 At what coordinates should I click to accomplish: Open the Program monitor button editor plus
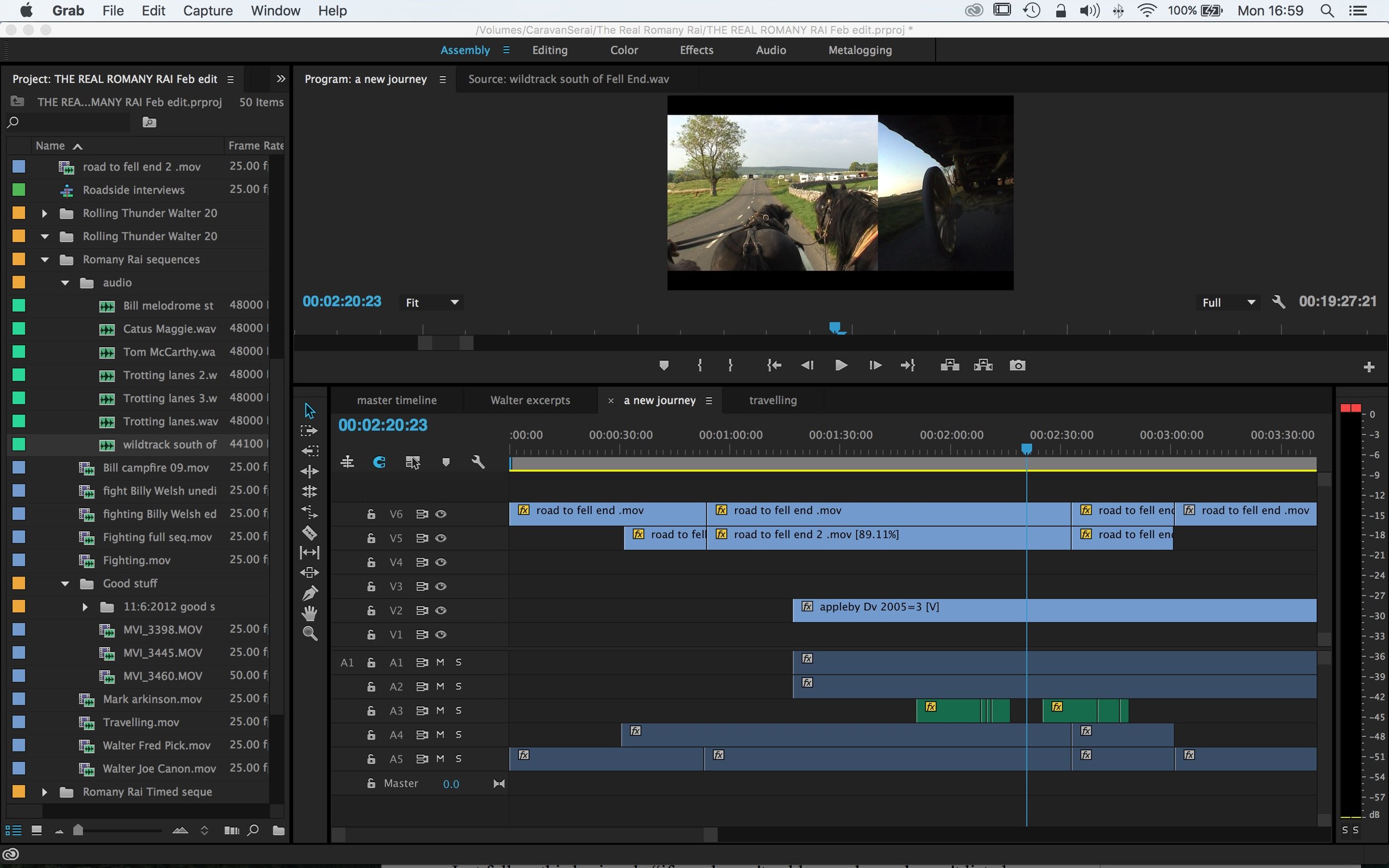1369,367
